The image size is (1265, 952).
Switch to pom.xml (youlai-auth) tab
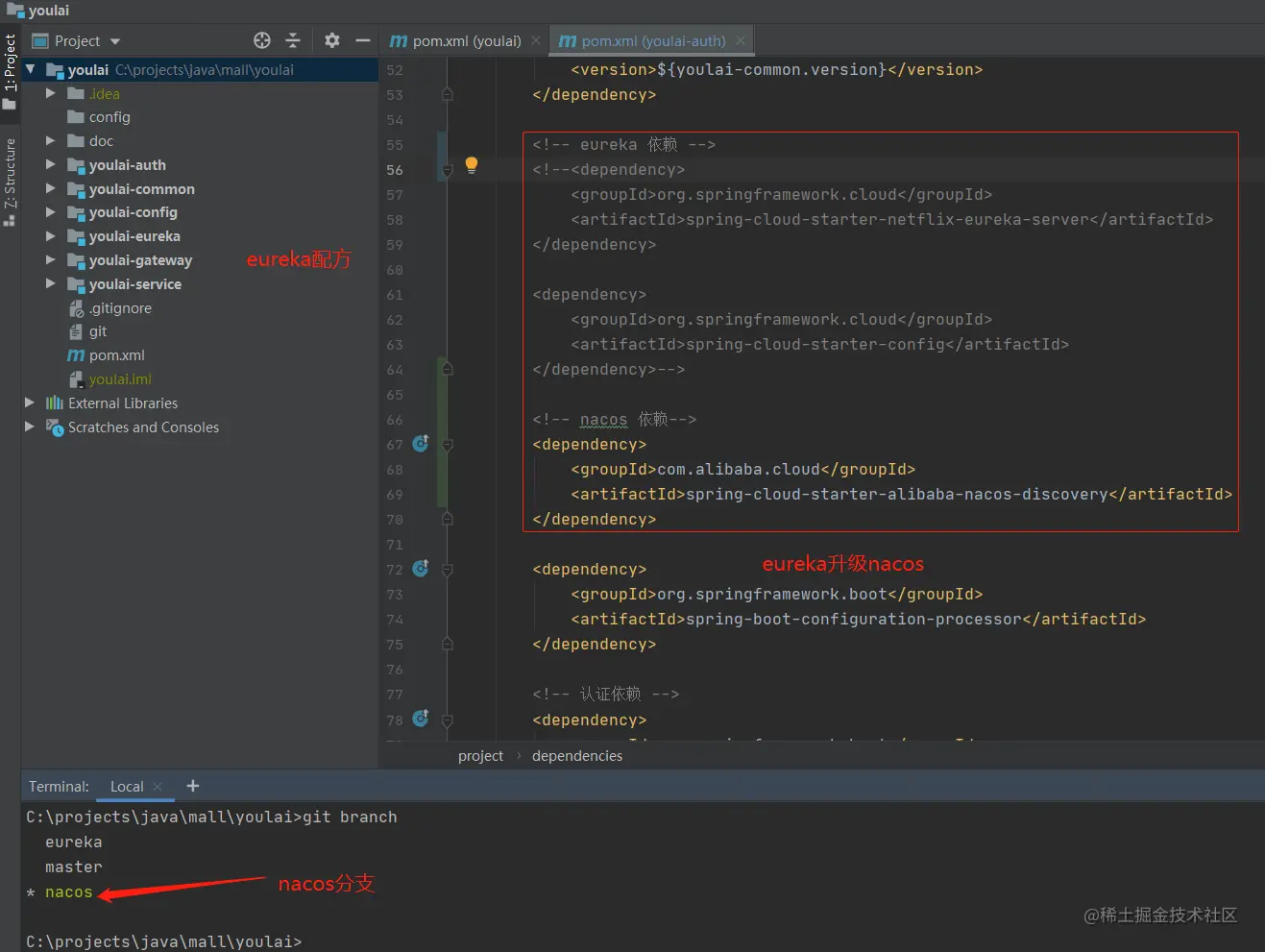653,40
